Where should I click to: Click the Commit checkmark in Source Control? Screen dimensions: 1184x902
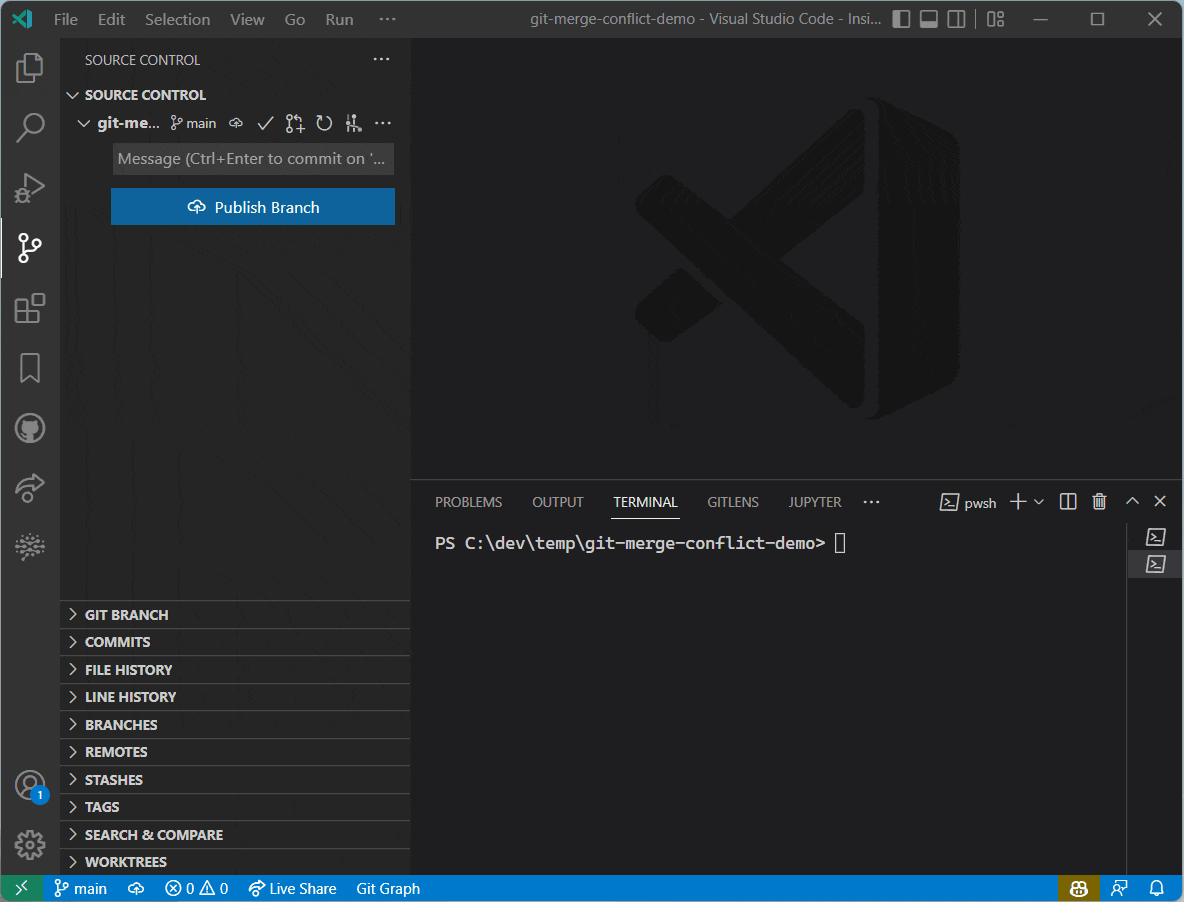tap(265, 122)
